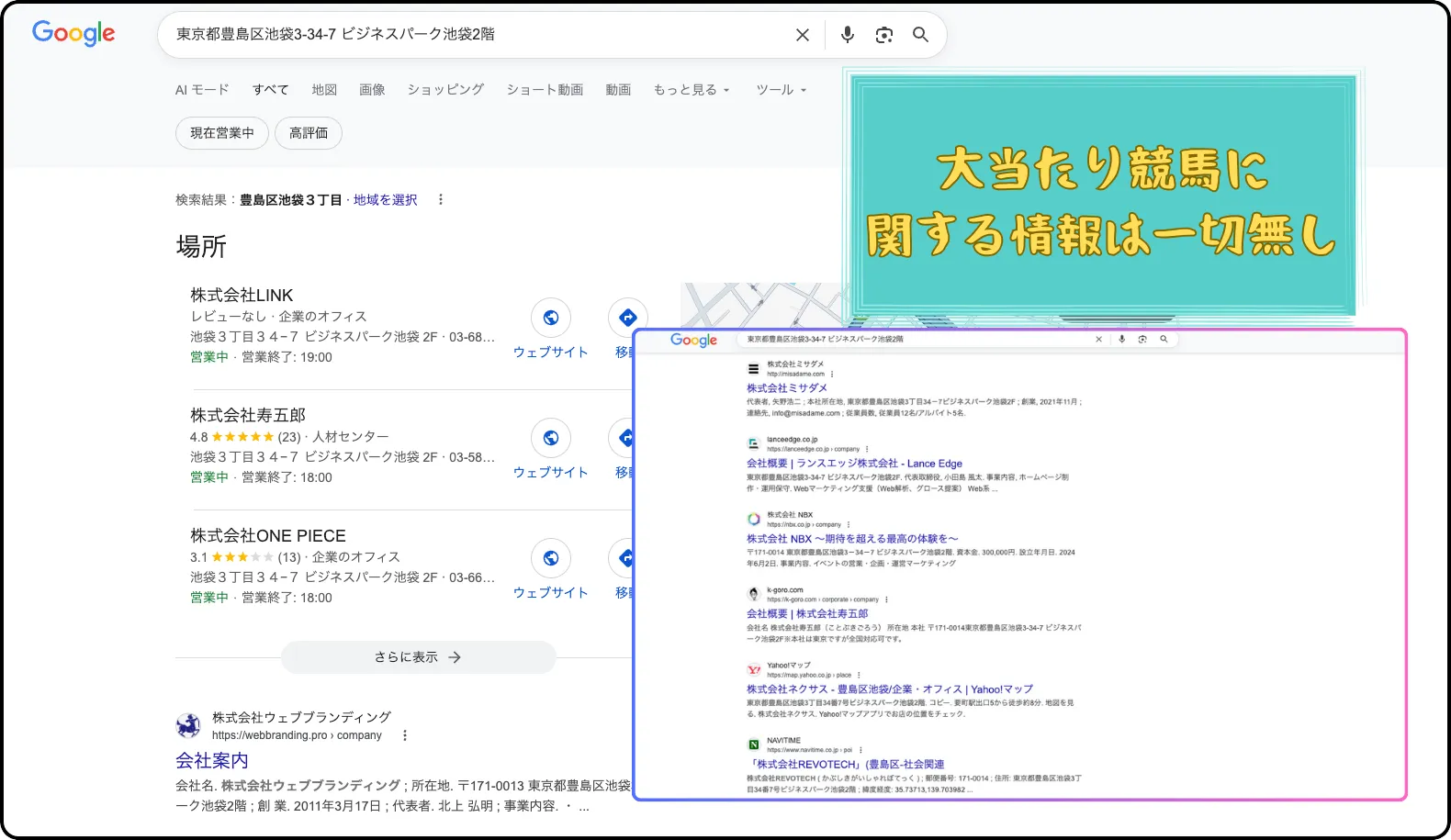Open website icon for 株式会社LINK
Image resolution: width=1451 pixels, height=840 pixels.
(x=551, y=318)
